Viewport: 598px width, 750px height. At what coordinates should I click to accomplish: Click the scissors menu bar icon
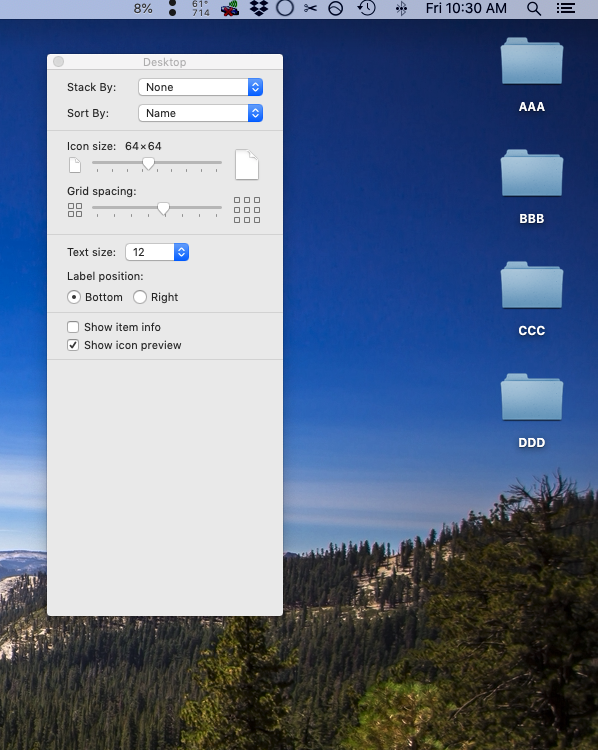coord(310,9)
